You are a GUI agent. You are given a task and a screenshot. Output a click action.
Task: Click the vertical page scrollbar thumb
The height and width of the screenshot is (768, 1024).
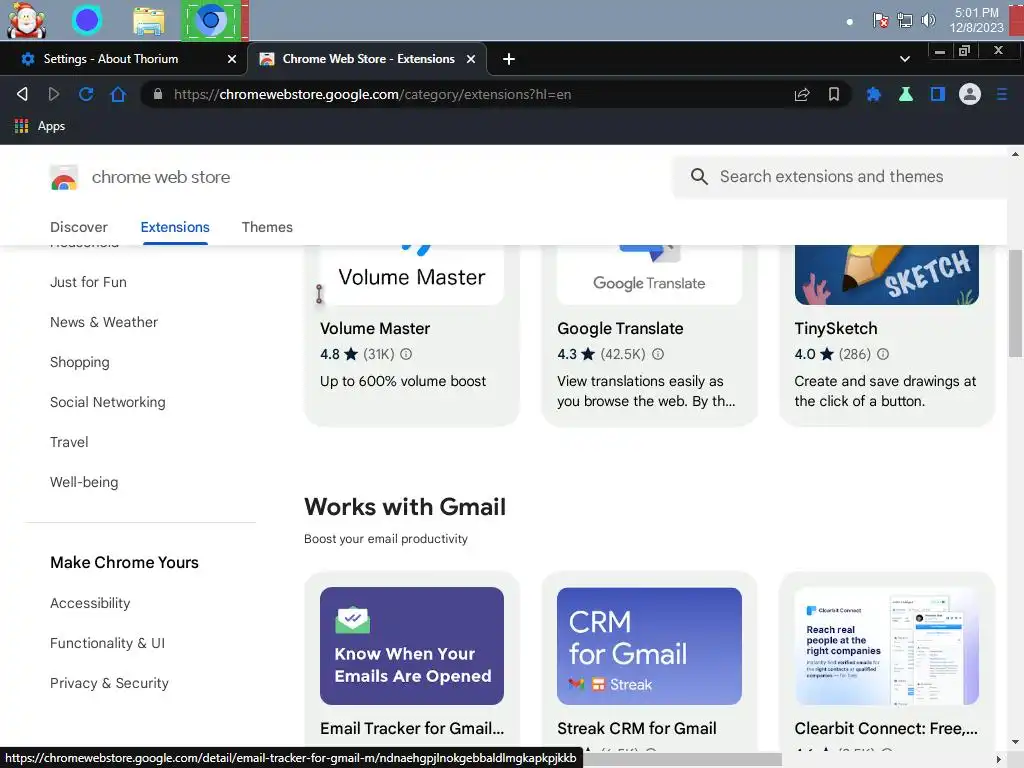point(1015,304)
